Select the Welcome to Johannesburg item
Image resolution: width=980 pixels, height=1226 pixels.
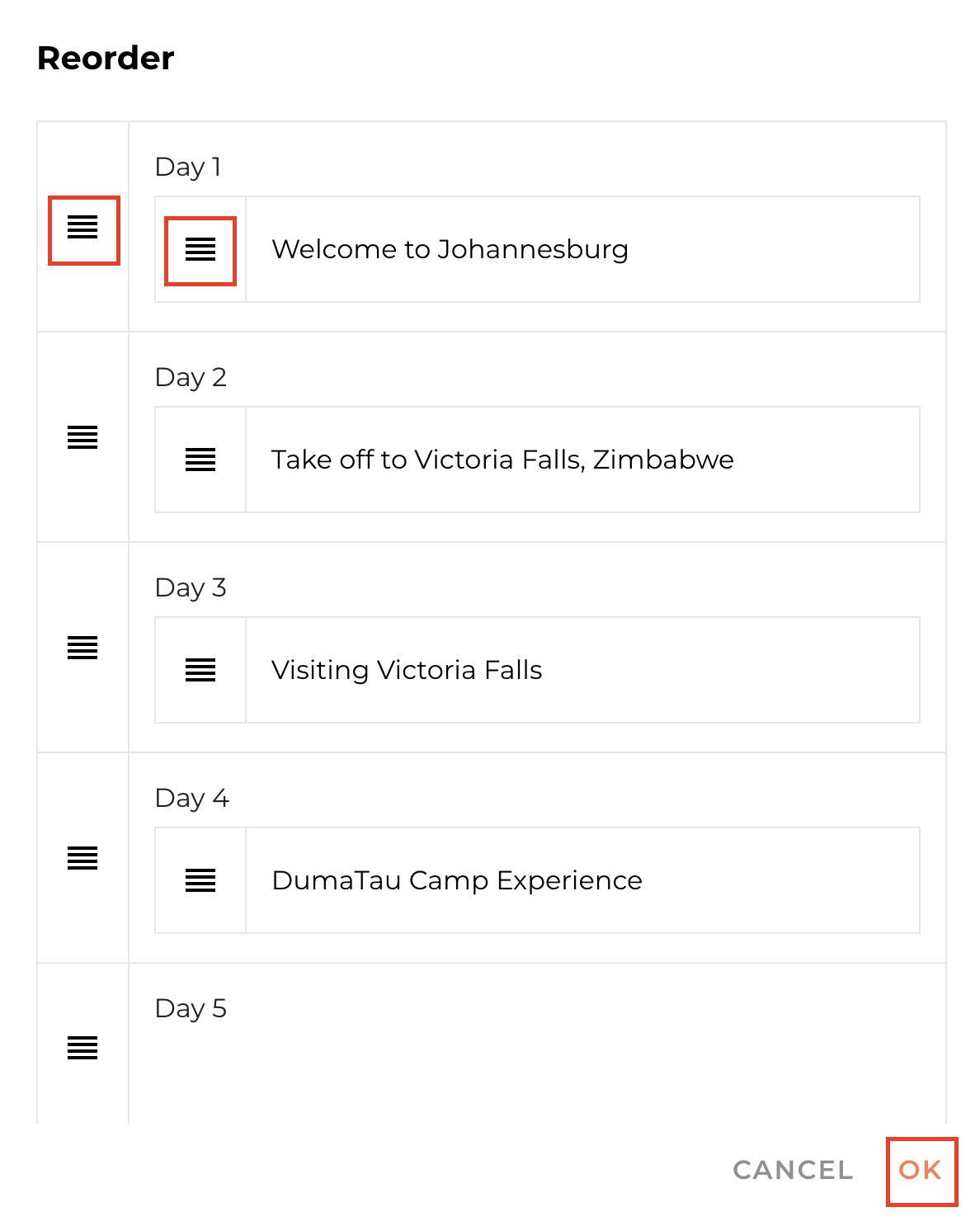pyautogui.click(x=450, y=249)
